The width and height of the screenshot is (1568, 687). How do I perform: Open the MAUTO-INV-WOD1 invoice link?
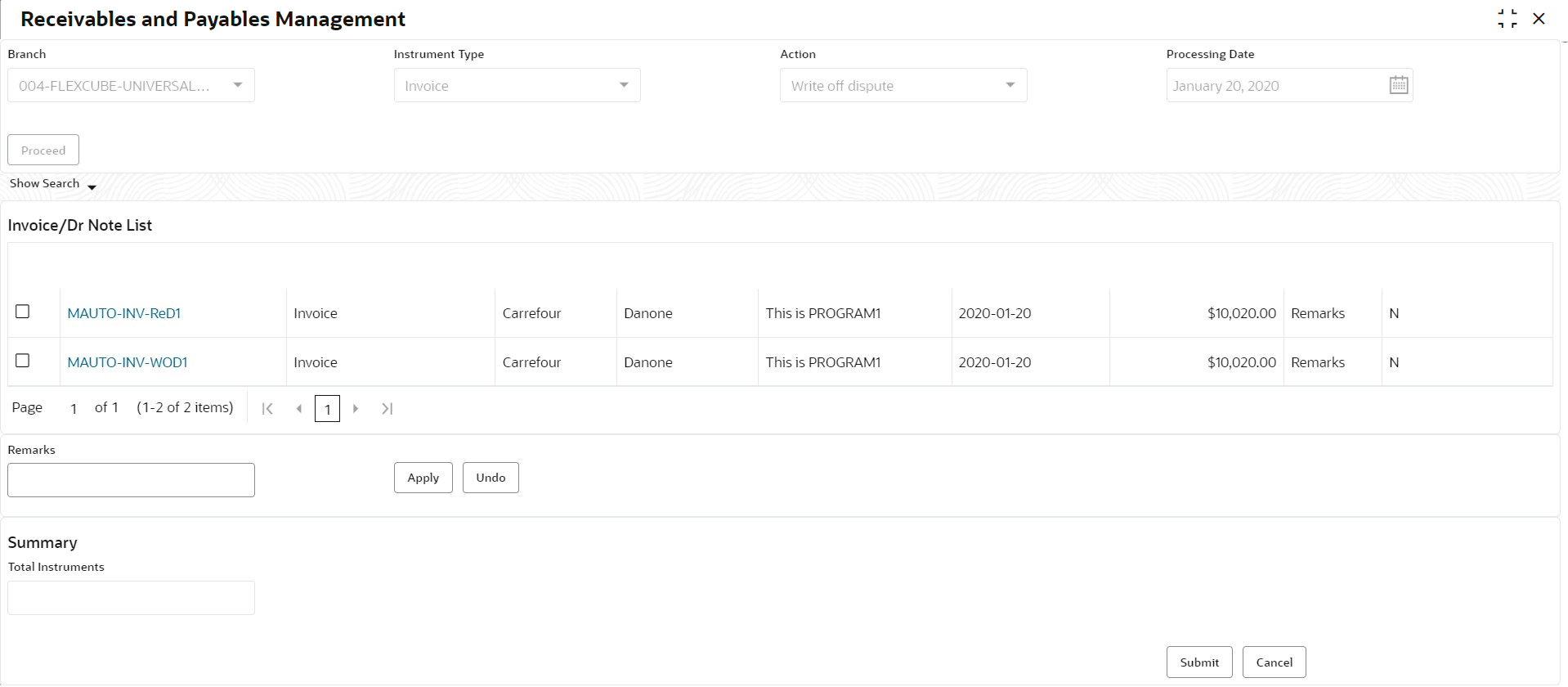click(128, 362)
